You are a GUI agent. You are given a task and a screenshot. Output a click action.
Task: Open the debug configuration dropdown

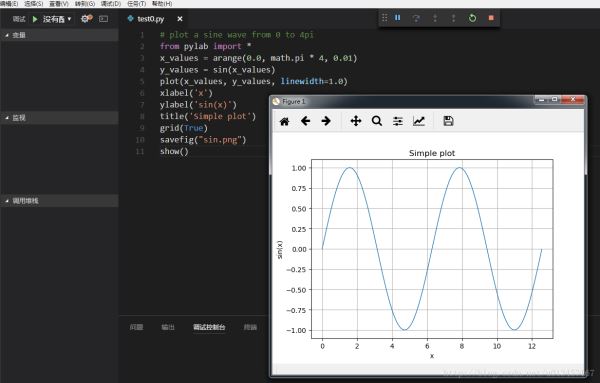pyautogui.click(x=57, y=19)
